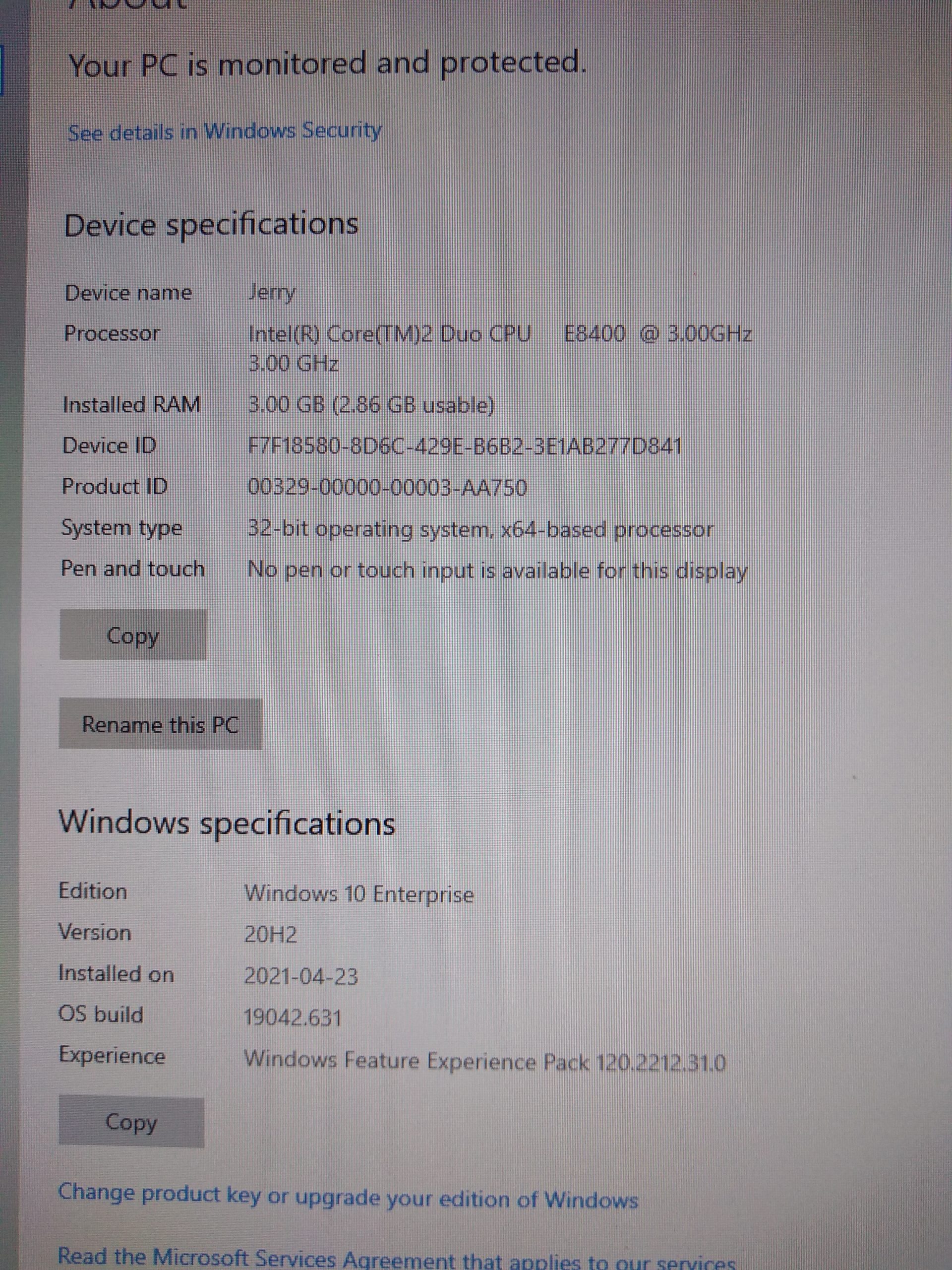Click the Installed on label
Image resolution: width=952 pixels, height=1270 pixels.
[117, 974]
